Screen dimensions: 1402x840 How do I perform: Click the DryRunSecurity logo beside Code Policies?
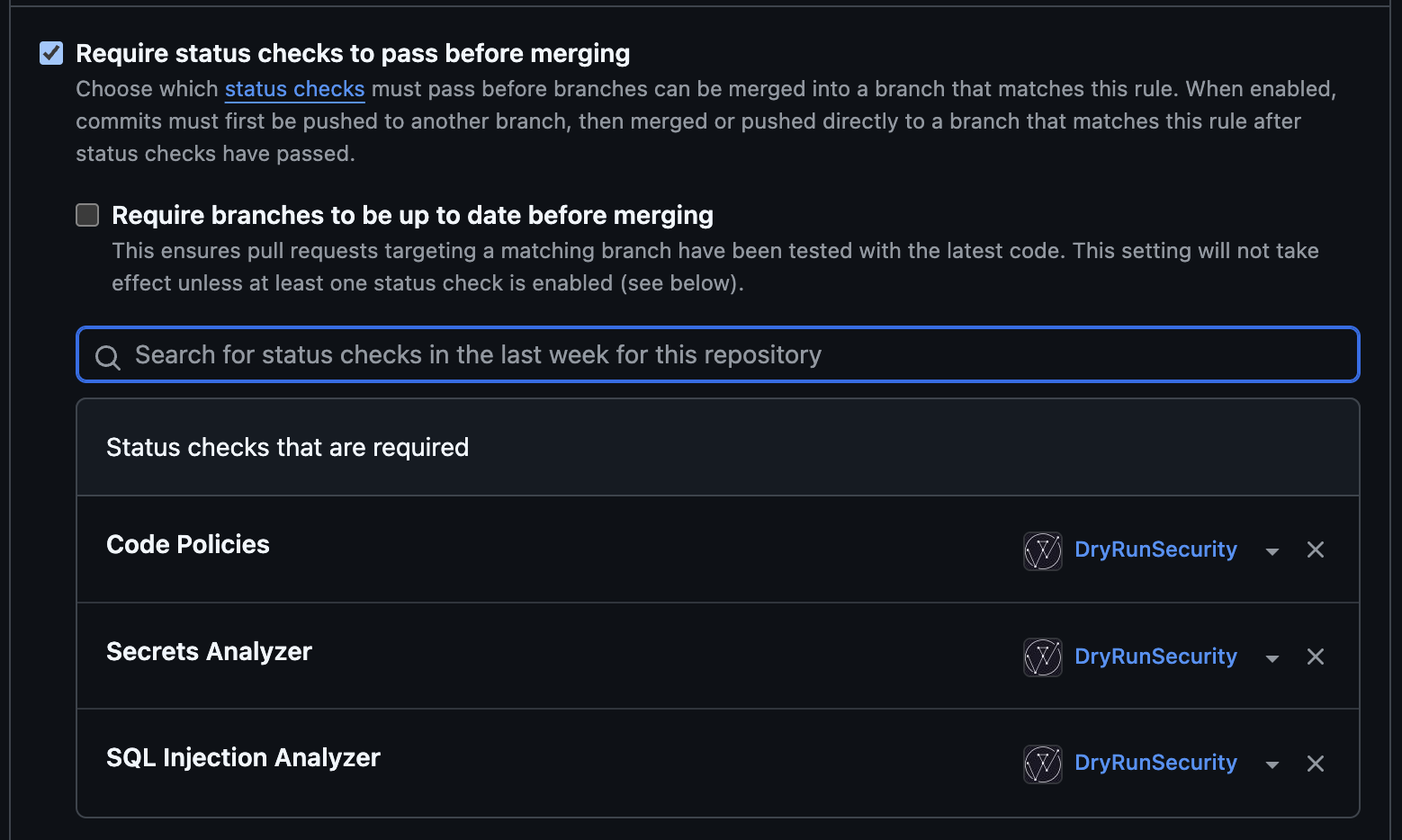1042,550
